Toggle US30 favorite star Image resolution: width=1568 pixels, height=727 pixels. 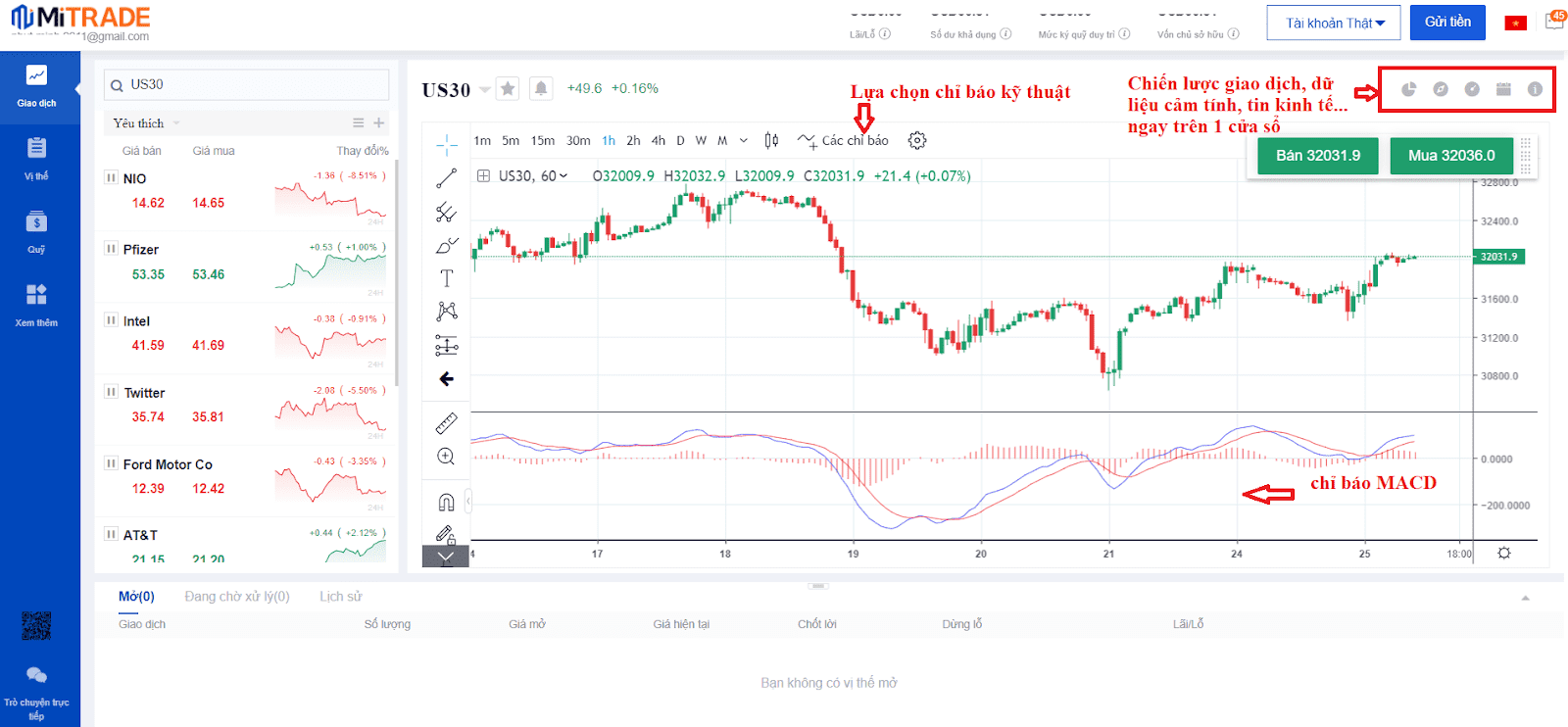[508, 89]
